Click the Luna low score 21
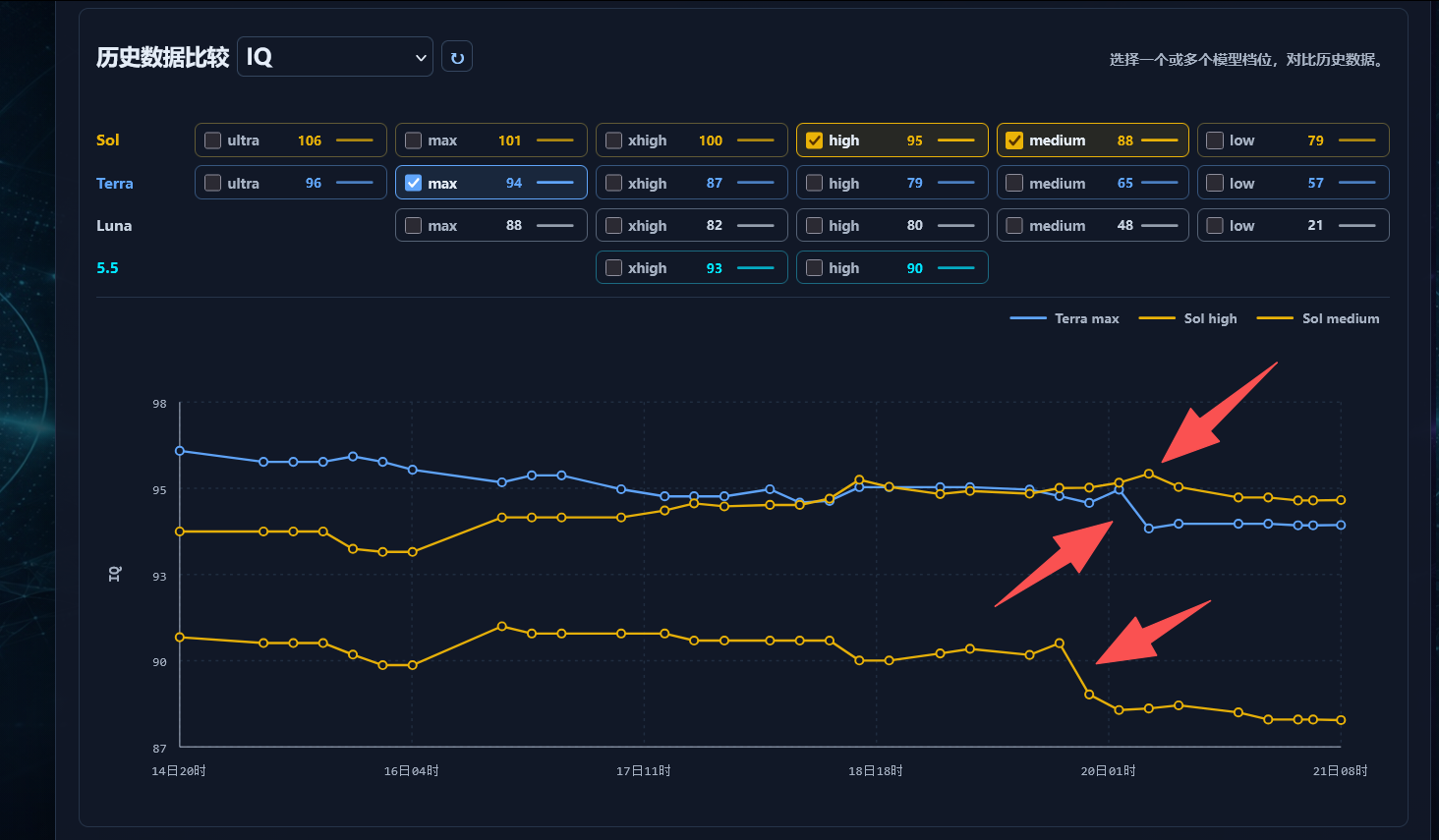 (x=1315, y=225)
